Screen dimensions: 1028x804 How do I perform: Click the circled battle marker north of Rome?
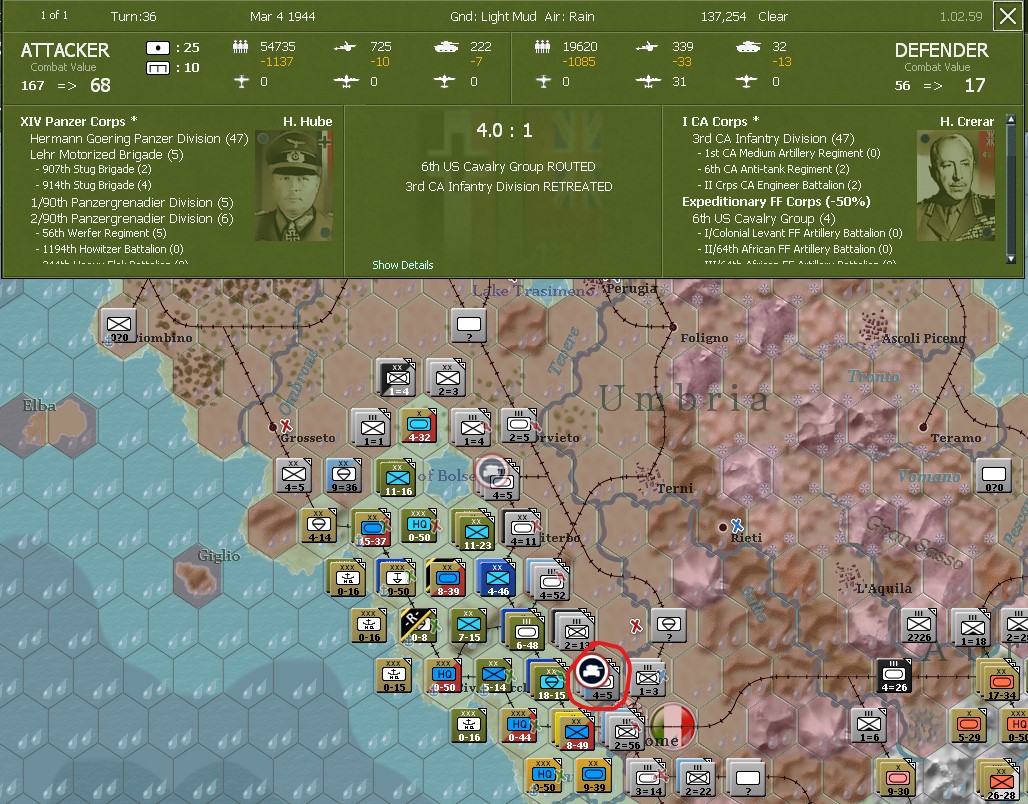(x=591, y=672)
